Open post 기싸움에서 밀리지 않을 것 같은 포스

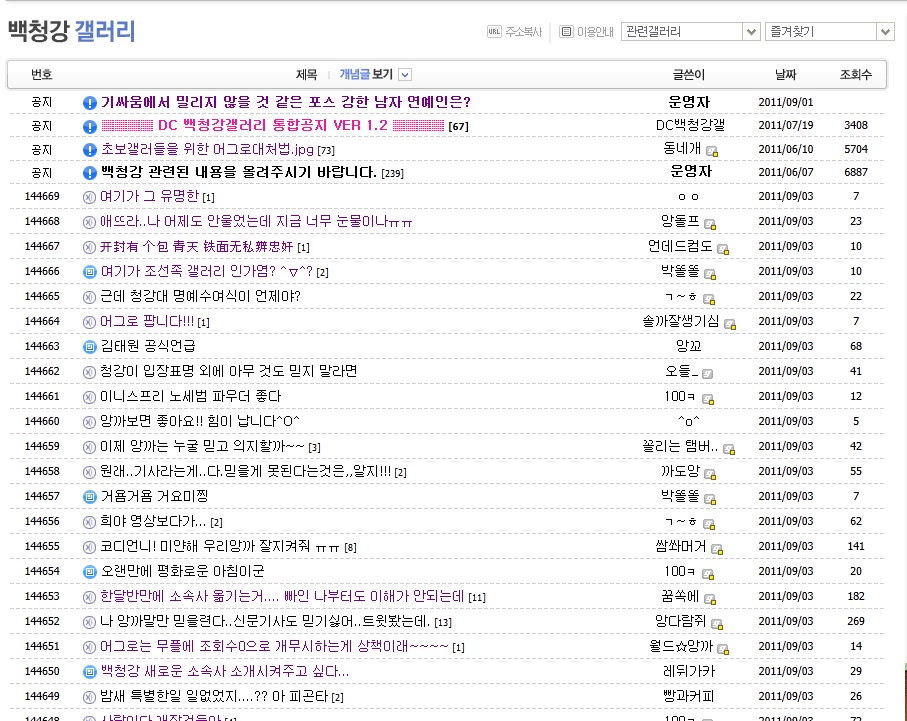(286, 102)
